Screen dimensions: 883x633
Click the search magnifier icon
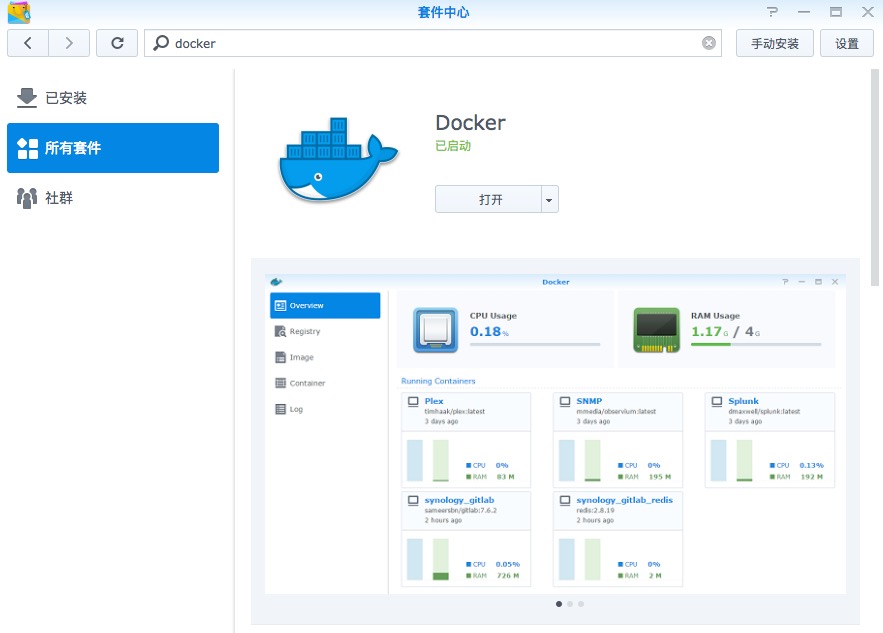point(161,43)
